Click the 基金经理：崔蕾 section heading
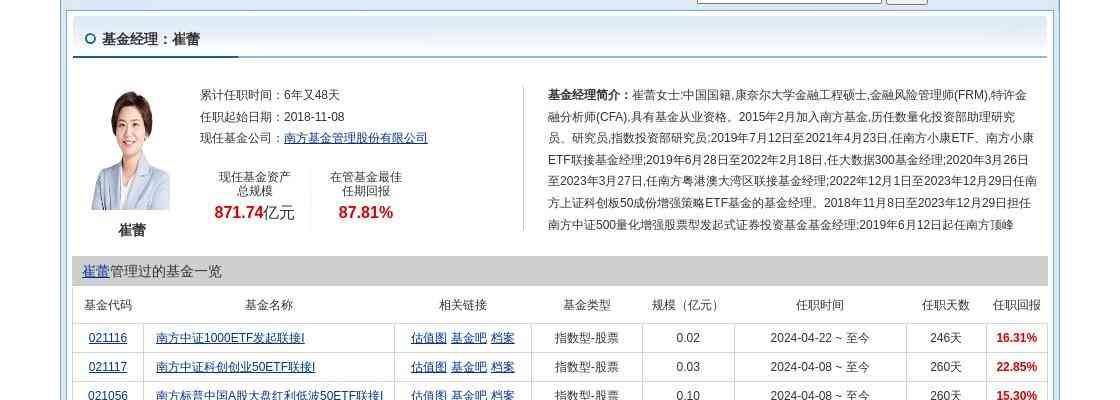This screenshot has width=1120, height=400. click(x=151, y=39)
